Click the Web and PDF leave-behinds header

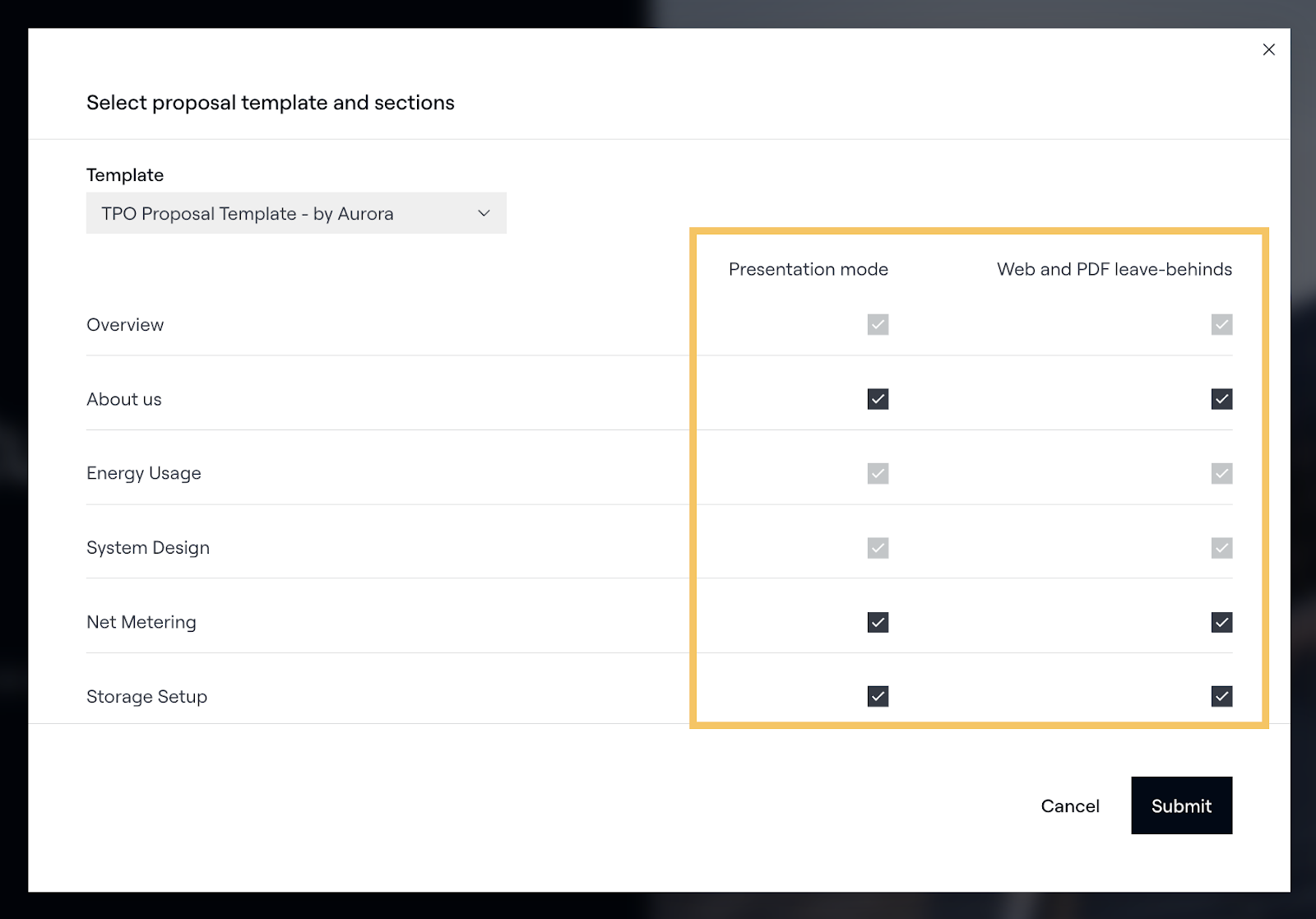coord(1114,269)
